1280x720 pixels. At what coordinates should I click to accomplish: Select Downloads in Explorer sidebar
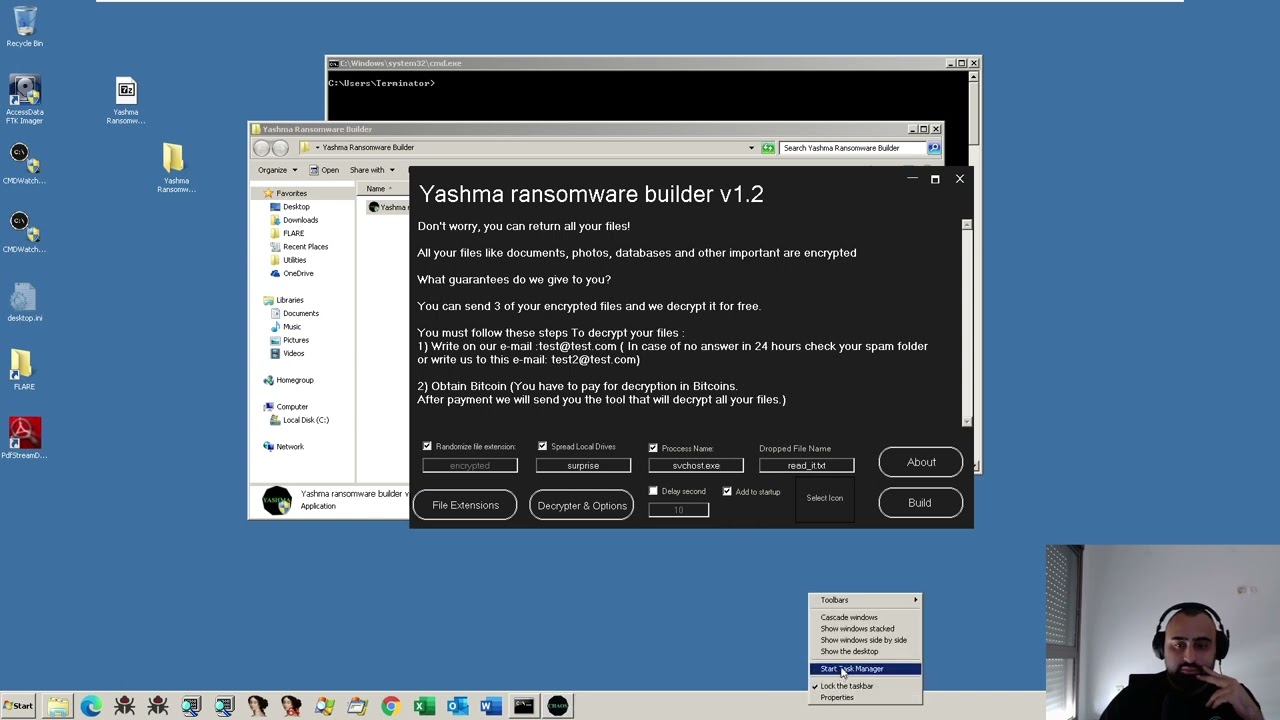pos(300,220)
